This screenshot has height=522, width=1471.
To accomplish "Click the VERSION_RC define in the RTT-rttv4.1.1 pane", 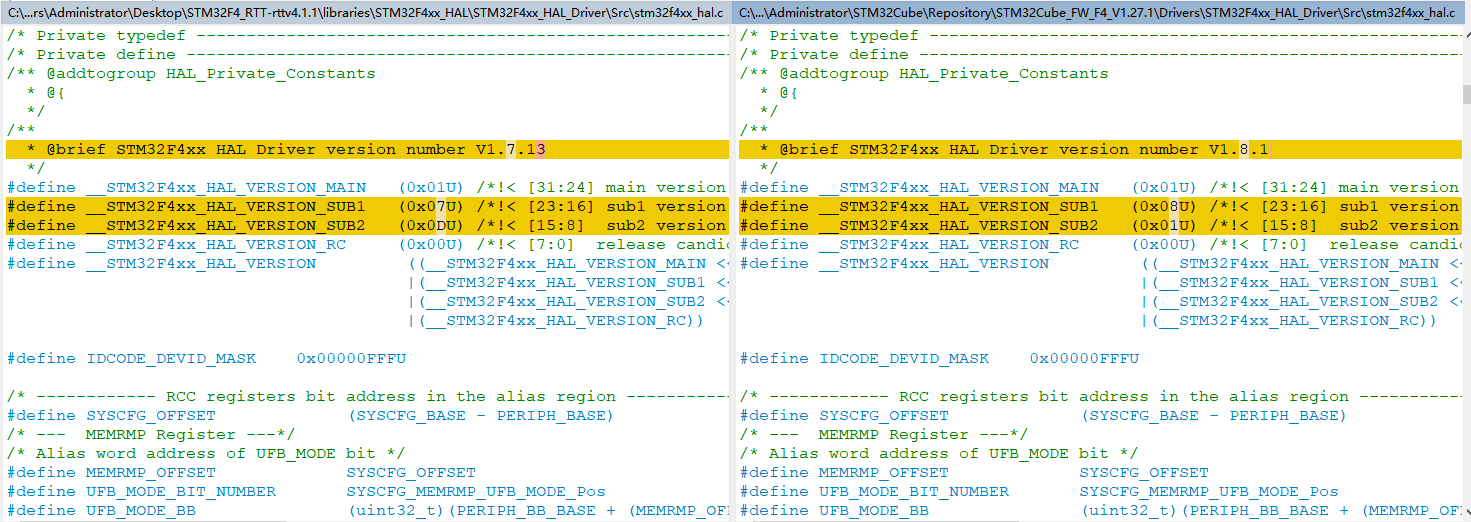I will pos(366,245).
